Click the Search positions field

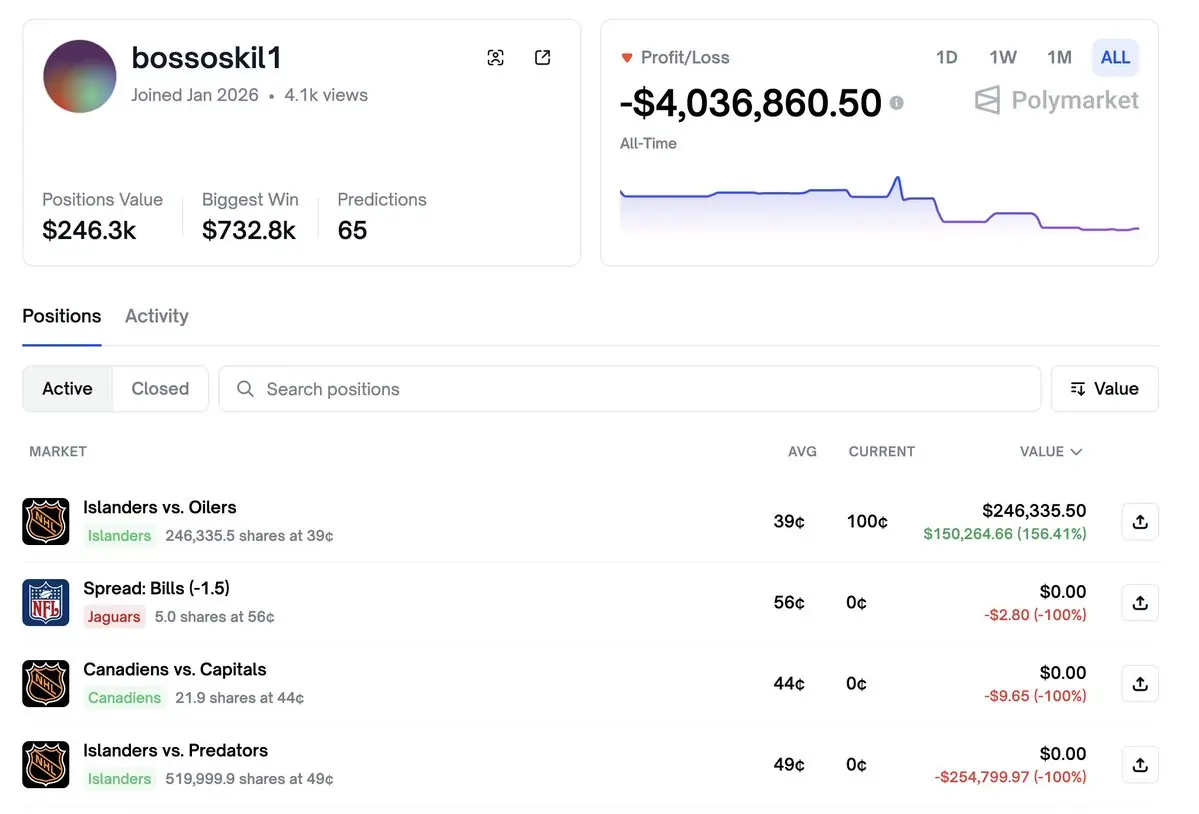(x=630, y=389)
